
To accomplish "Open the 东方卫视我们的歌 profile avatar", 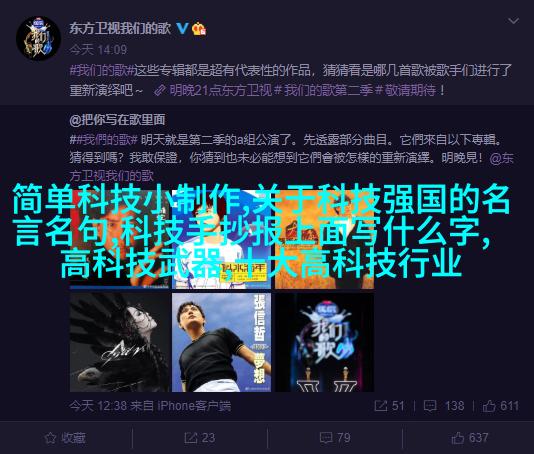I will click(38, 38).
